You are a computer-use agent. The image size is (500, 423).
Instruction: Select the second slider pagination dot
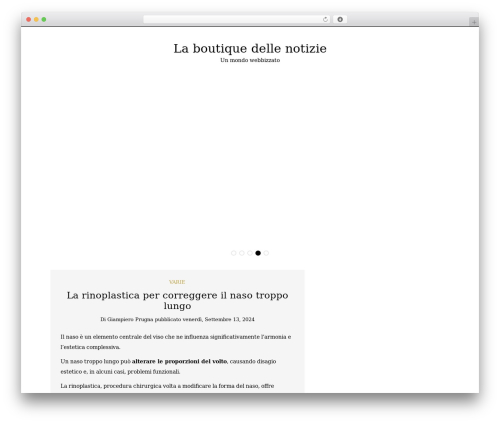[x=242, y=253]
